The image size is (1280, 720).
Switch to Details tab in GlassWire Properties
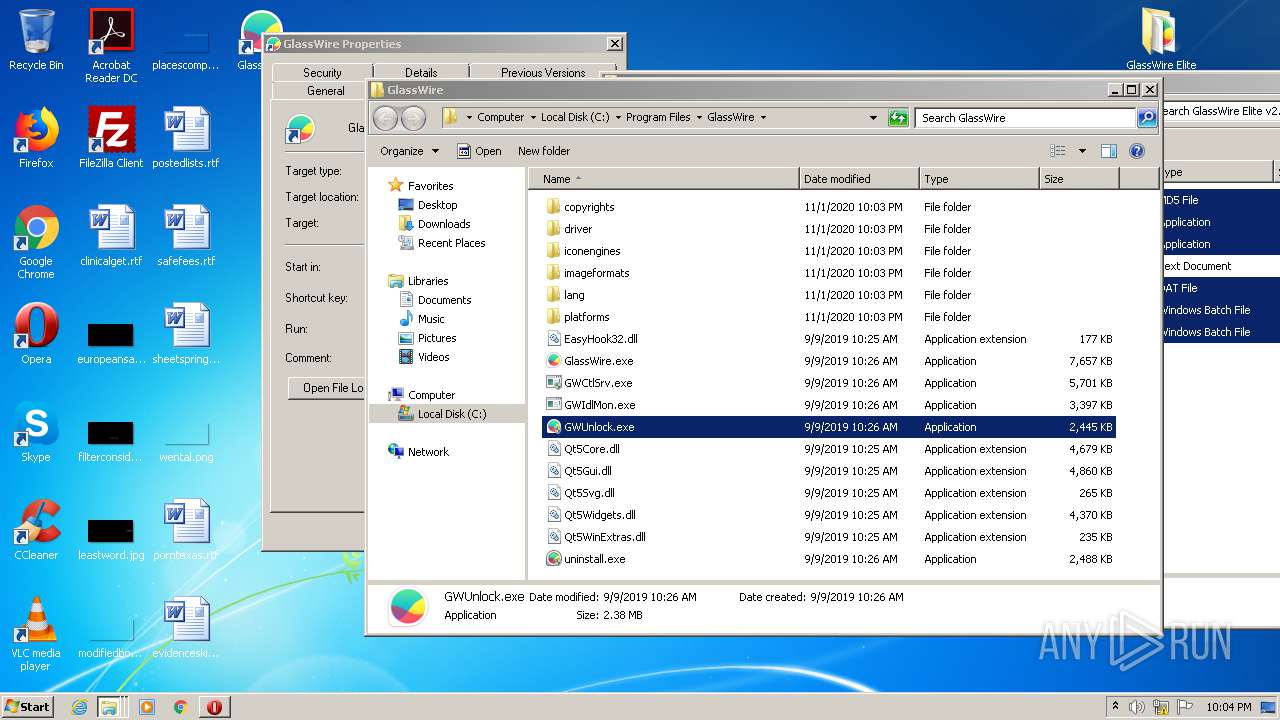[421, 72]
